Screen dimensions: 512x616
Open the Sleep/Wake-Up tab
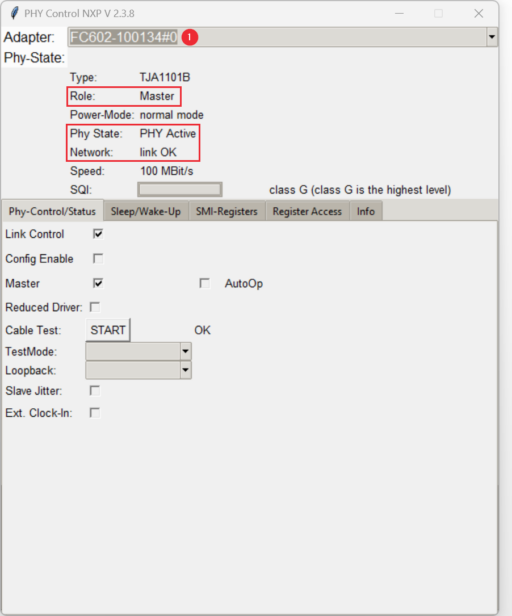coord(146,211)
